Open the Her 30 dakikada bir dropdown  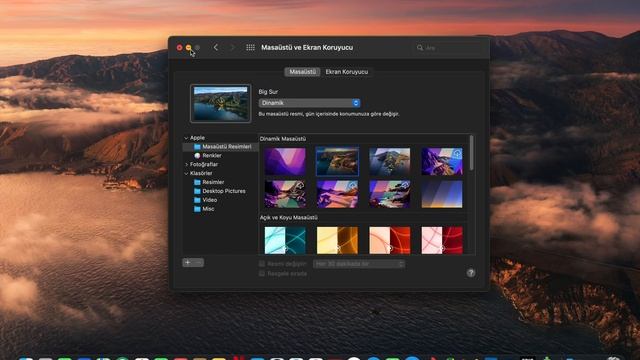pyautogui.click(x=359, y=264)
